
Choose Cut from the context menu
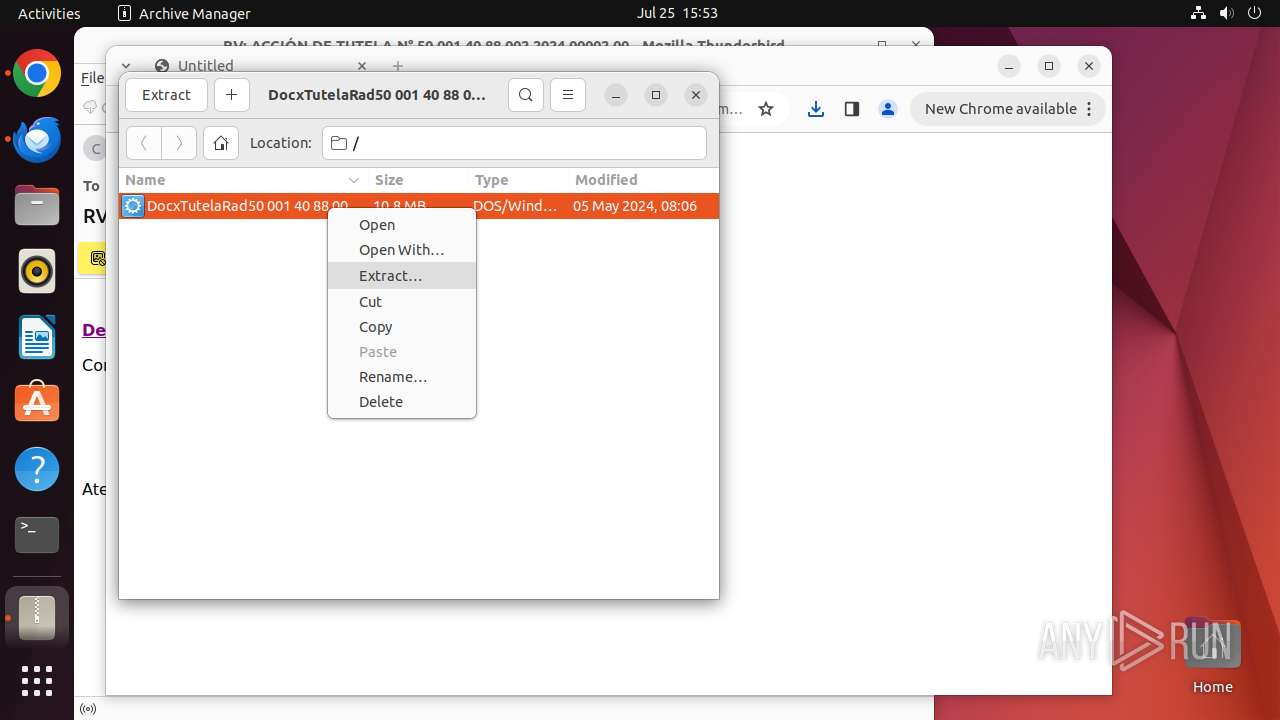pos(402,302)
